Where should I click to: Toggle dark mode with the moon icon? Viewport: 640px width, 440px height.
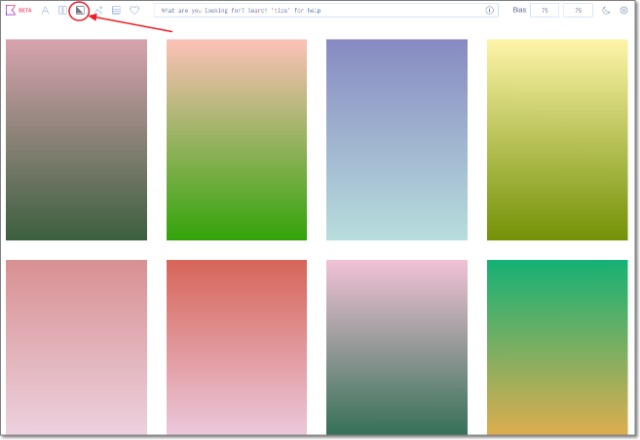point(607,11)
